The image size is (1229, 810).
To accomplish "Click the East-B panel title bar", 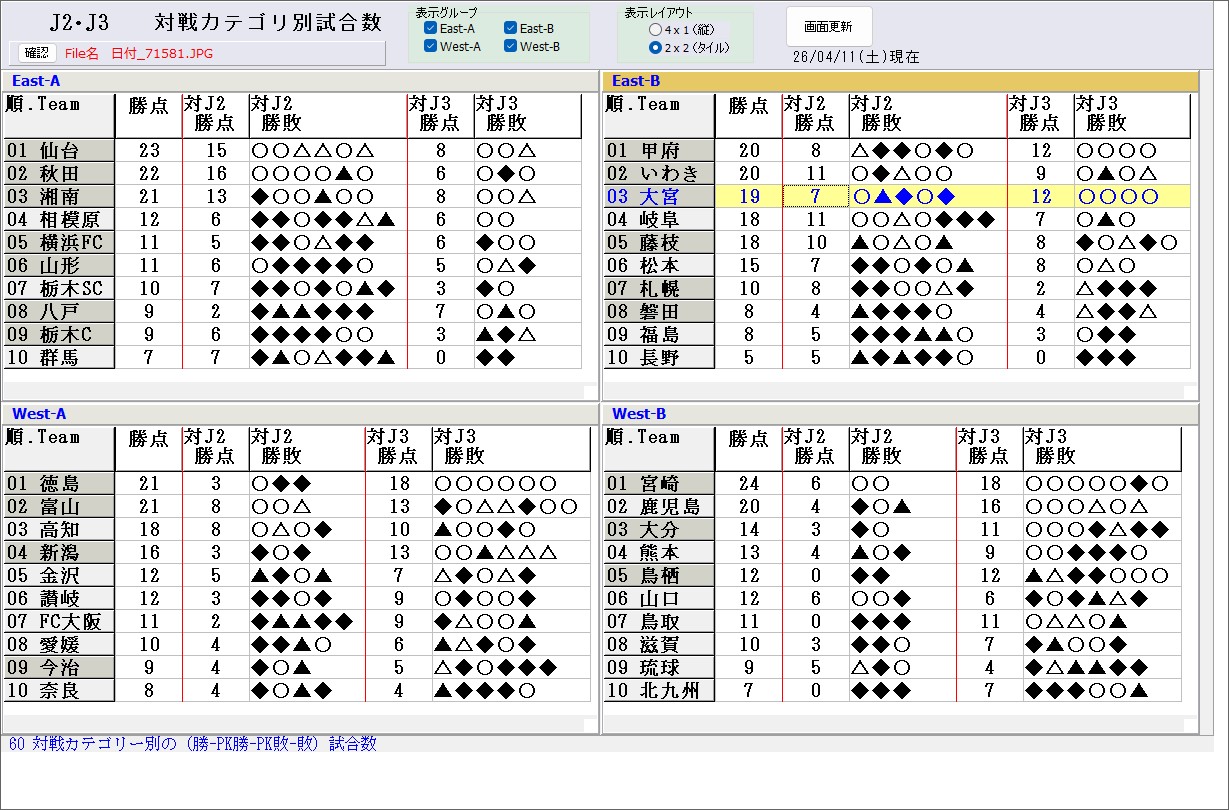I will (x=900, y=81).
